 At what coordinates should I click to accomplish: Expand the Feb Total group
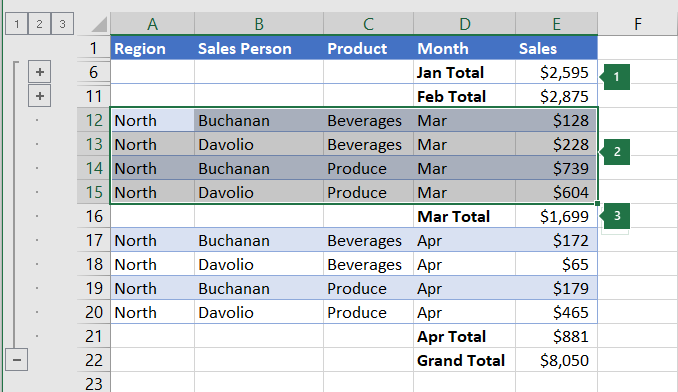tap(40, 96)
